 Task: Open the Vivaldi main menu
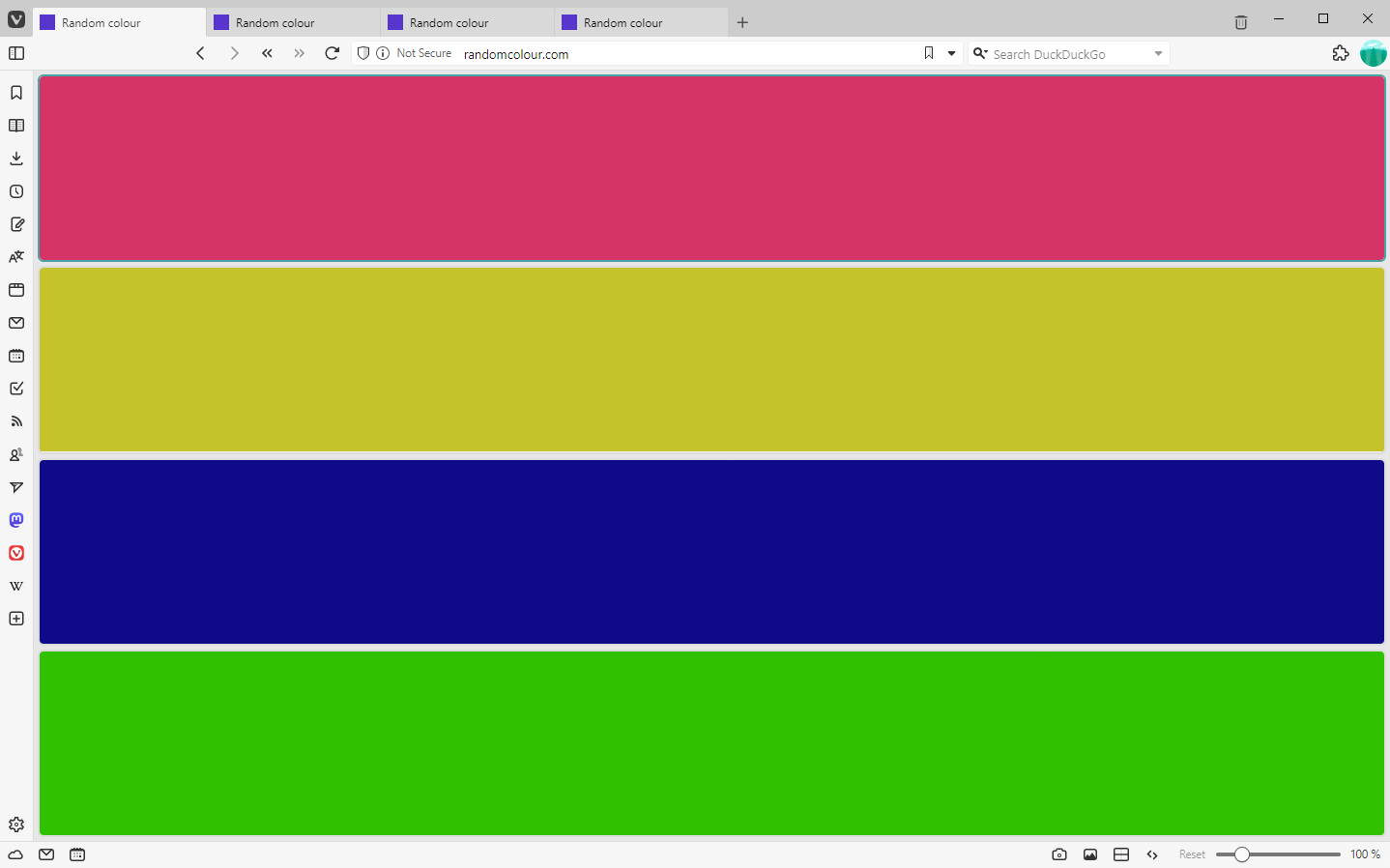pyautogui.click(x=16, y=19)
